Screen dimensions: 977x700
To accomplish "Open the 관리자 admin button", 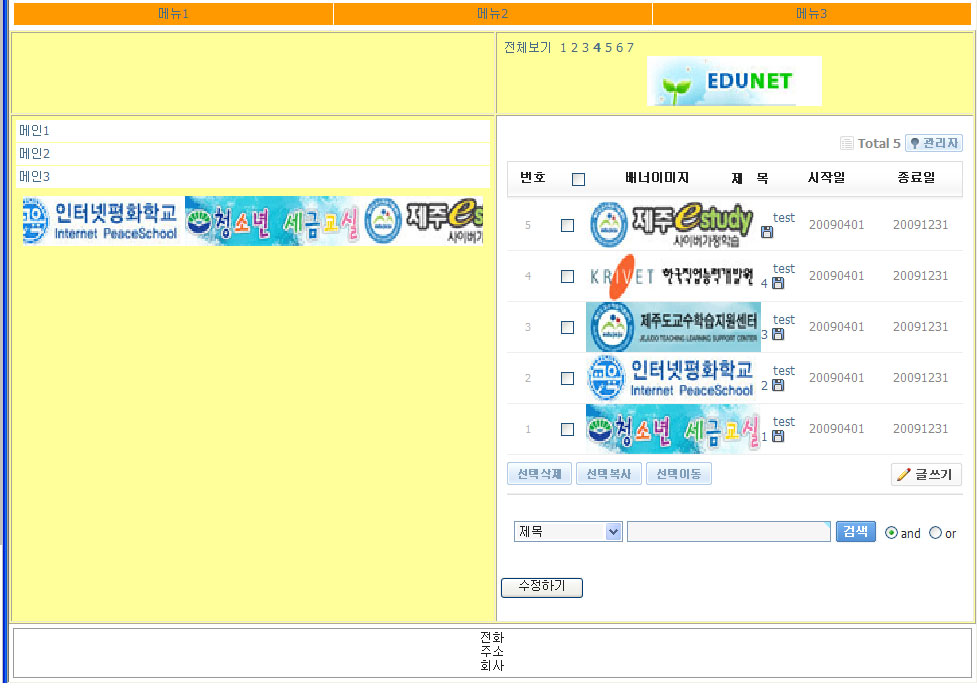I will [933, 143].
